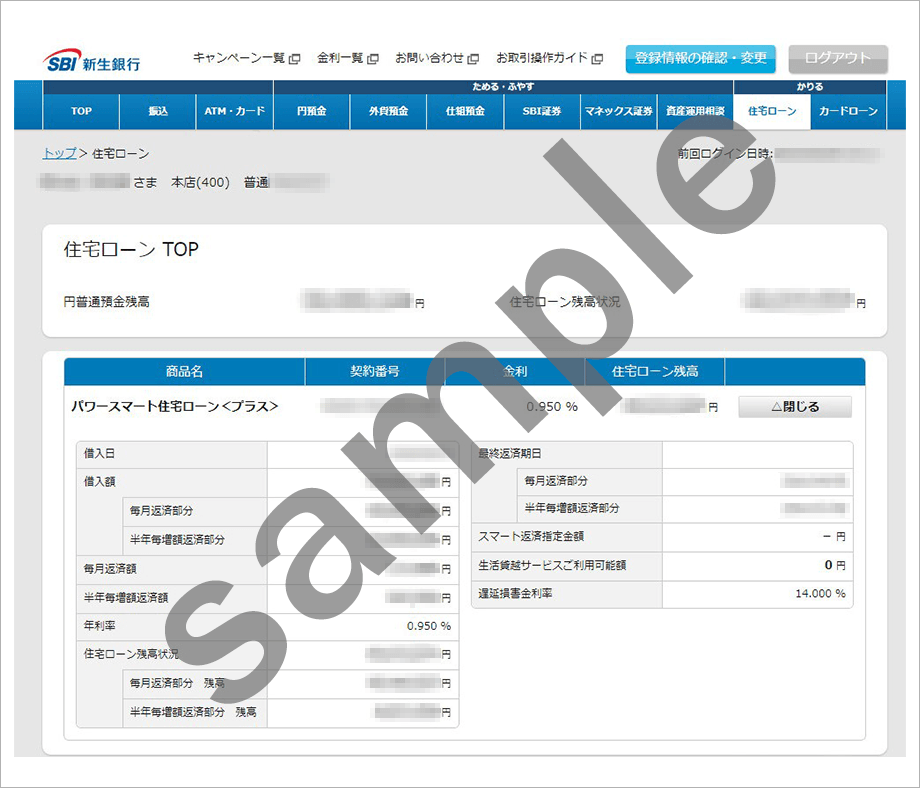
Task: Select 資産運用相談 tab
Action: coord(695,111)
